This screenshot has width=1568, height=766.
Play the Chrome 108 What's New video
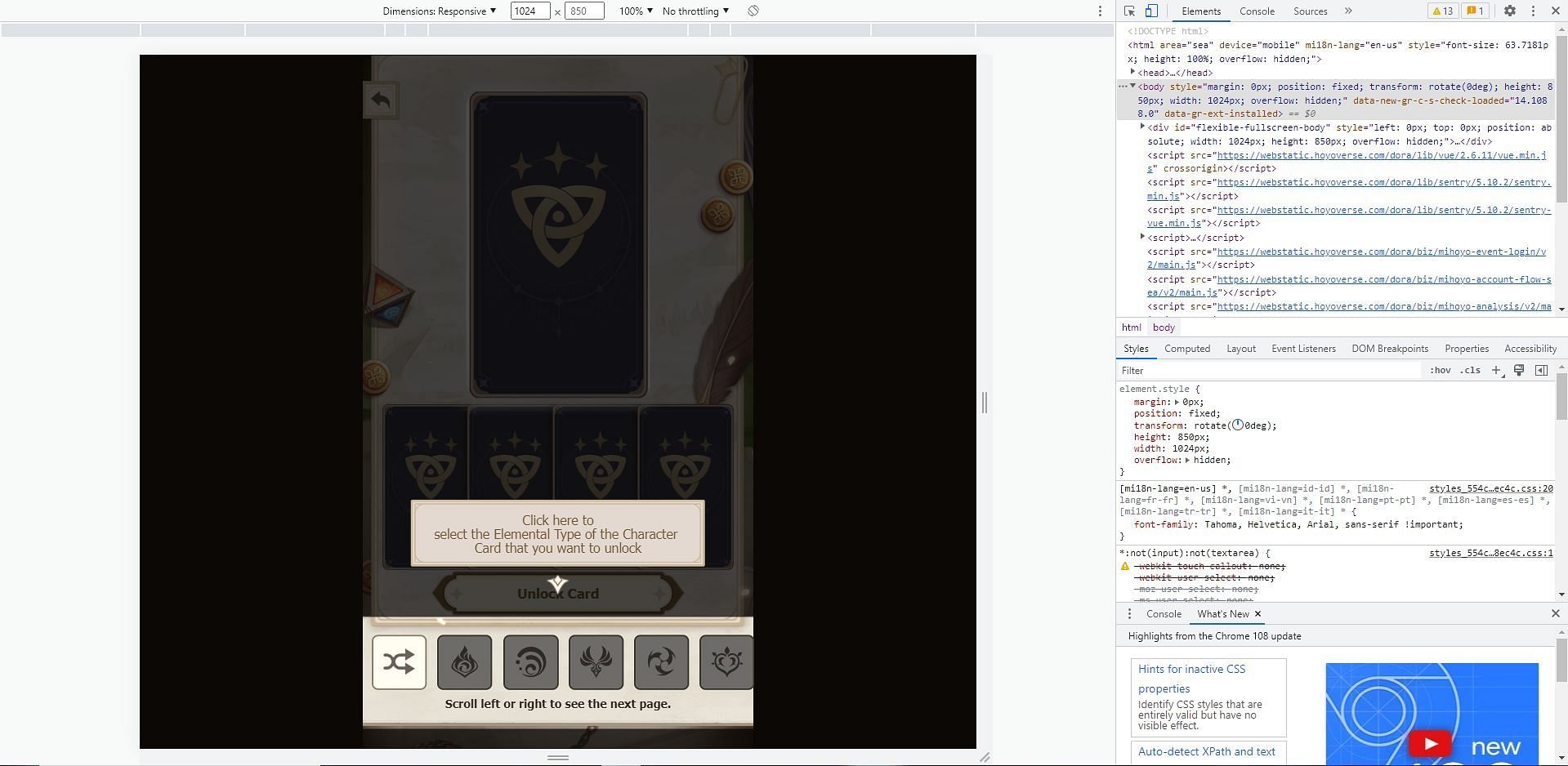(x=1430, y=744)
